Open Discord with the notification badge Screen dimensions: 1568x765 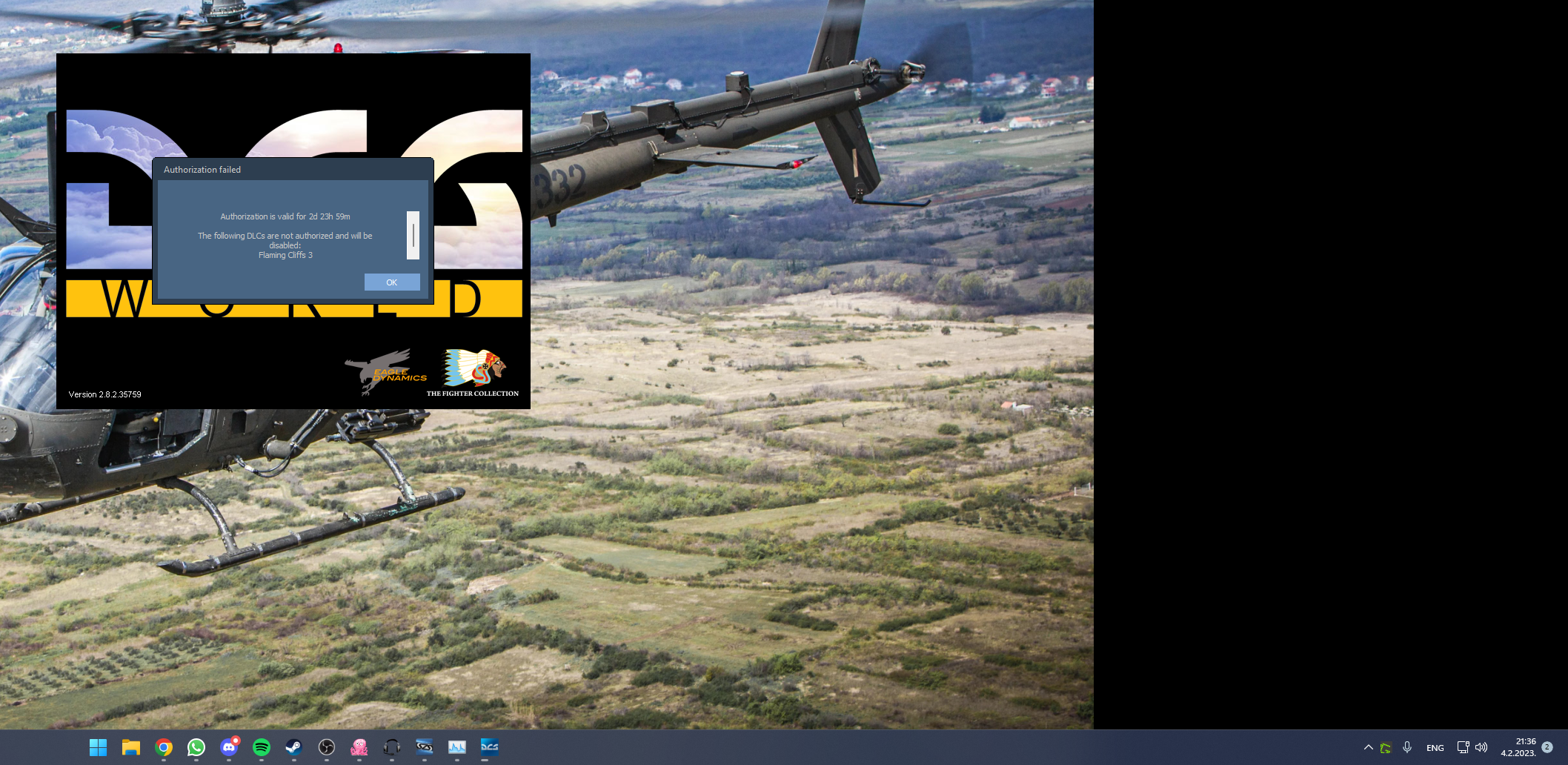tap(229, 747)
